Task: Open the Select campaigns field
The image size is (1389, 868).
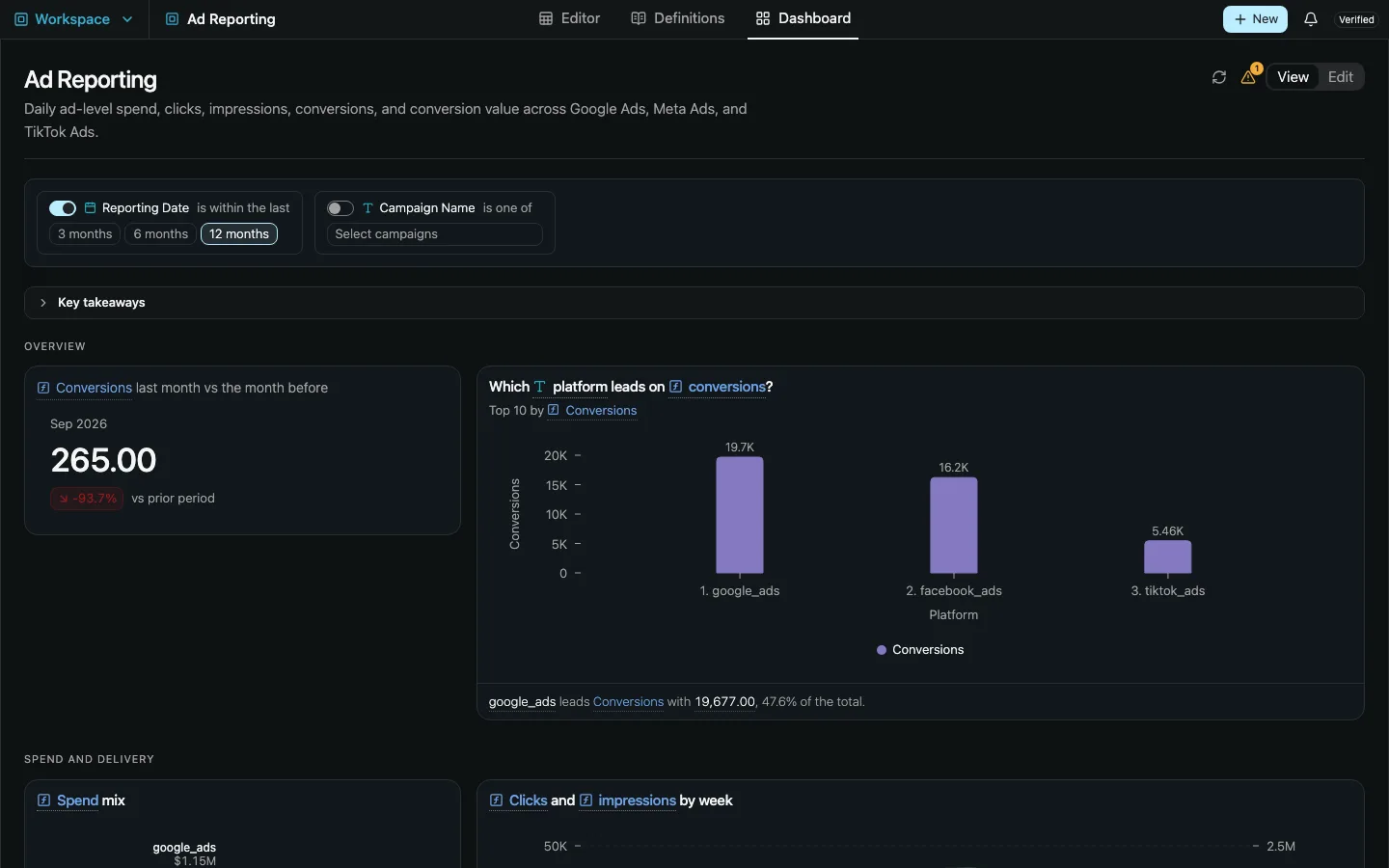Action: (x=435, y=234)
